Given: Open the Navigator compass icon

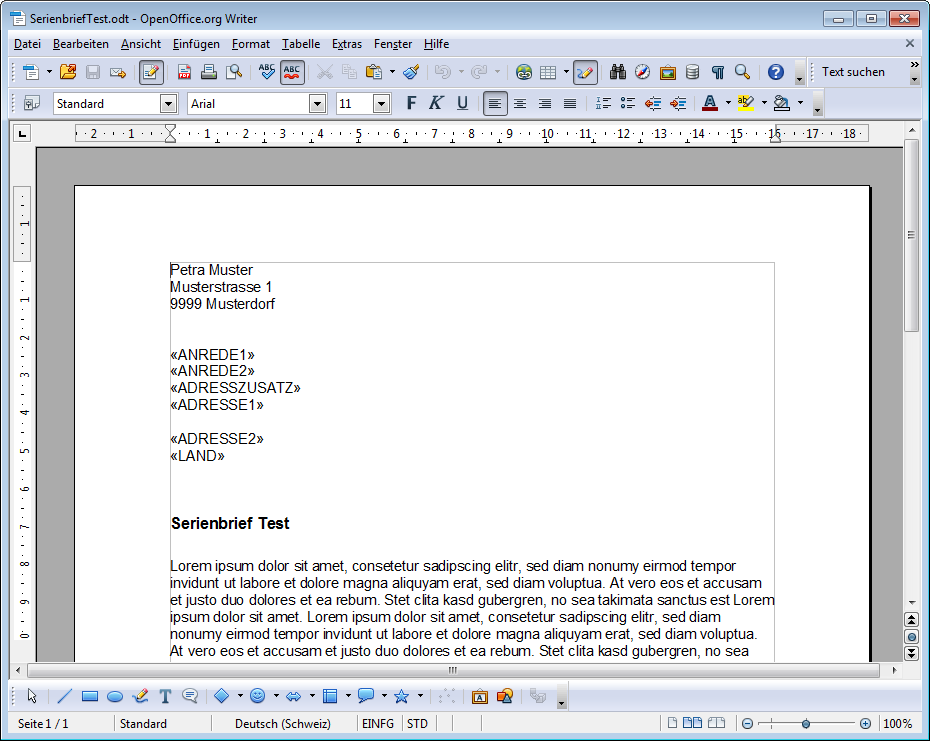Looking at the screenshot, I should 642,72.
